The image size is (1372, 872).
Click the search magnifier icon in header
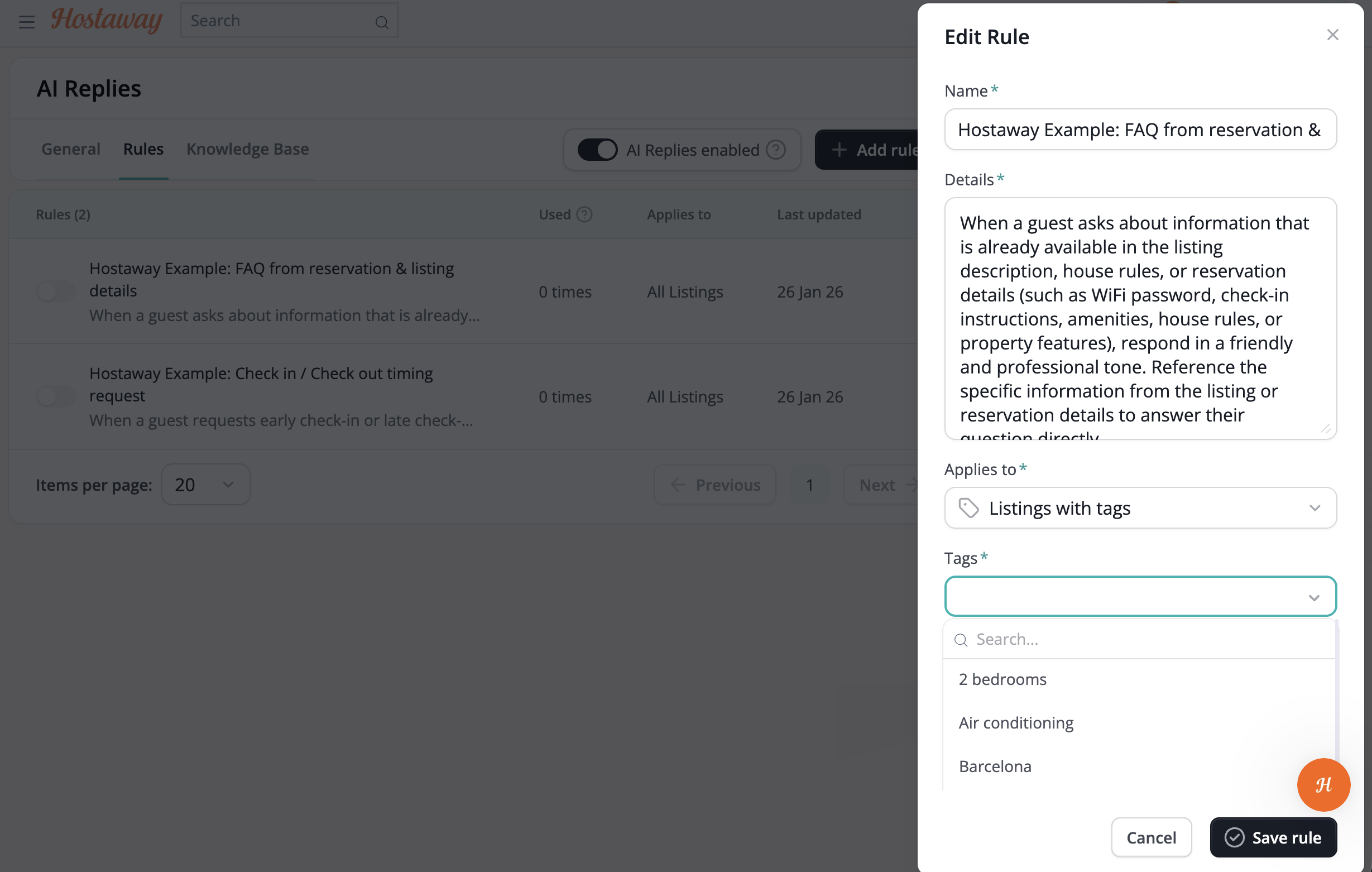pos(382,22)
